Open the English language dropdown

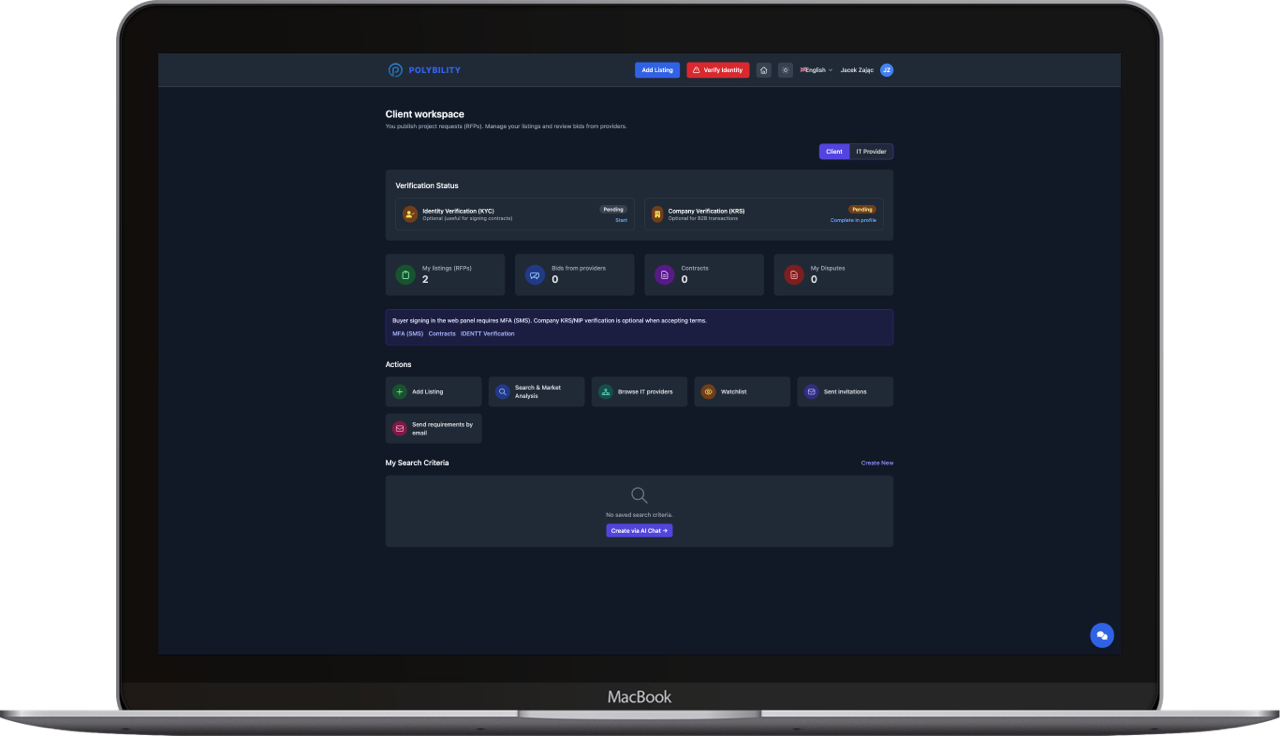[x=816, y=70]
